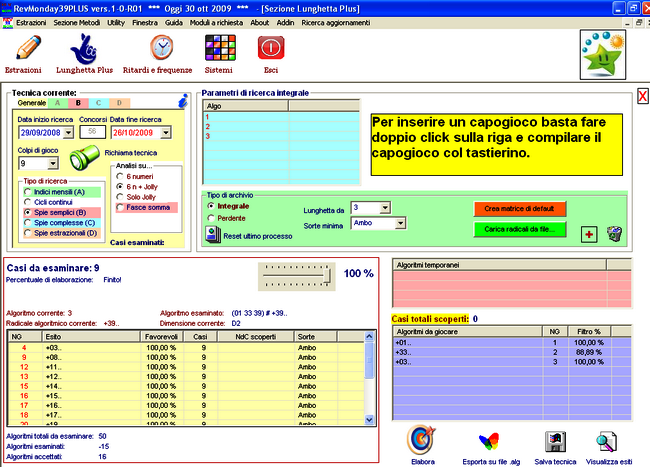Click the blue info icon in Tecnica corrente
This screenshot has height=467, width=650.
tap(183, 101)
